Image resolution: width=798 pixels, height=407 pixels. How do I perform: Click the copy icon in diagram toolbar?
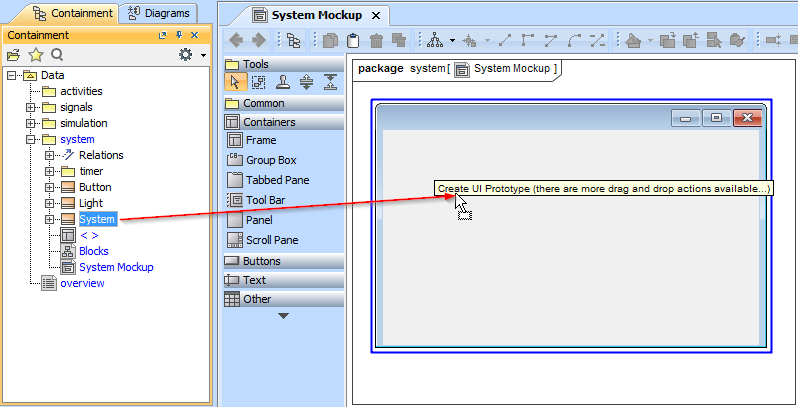tap(330, 40)
